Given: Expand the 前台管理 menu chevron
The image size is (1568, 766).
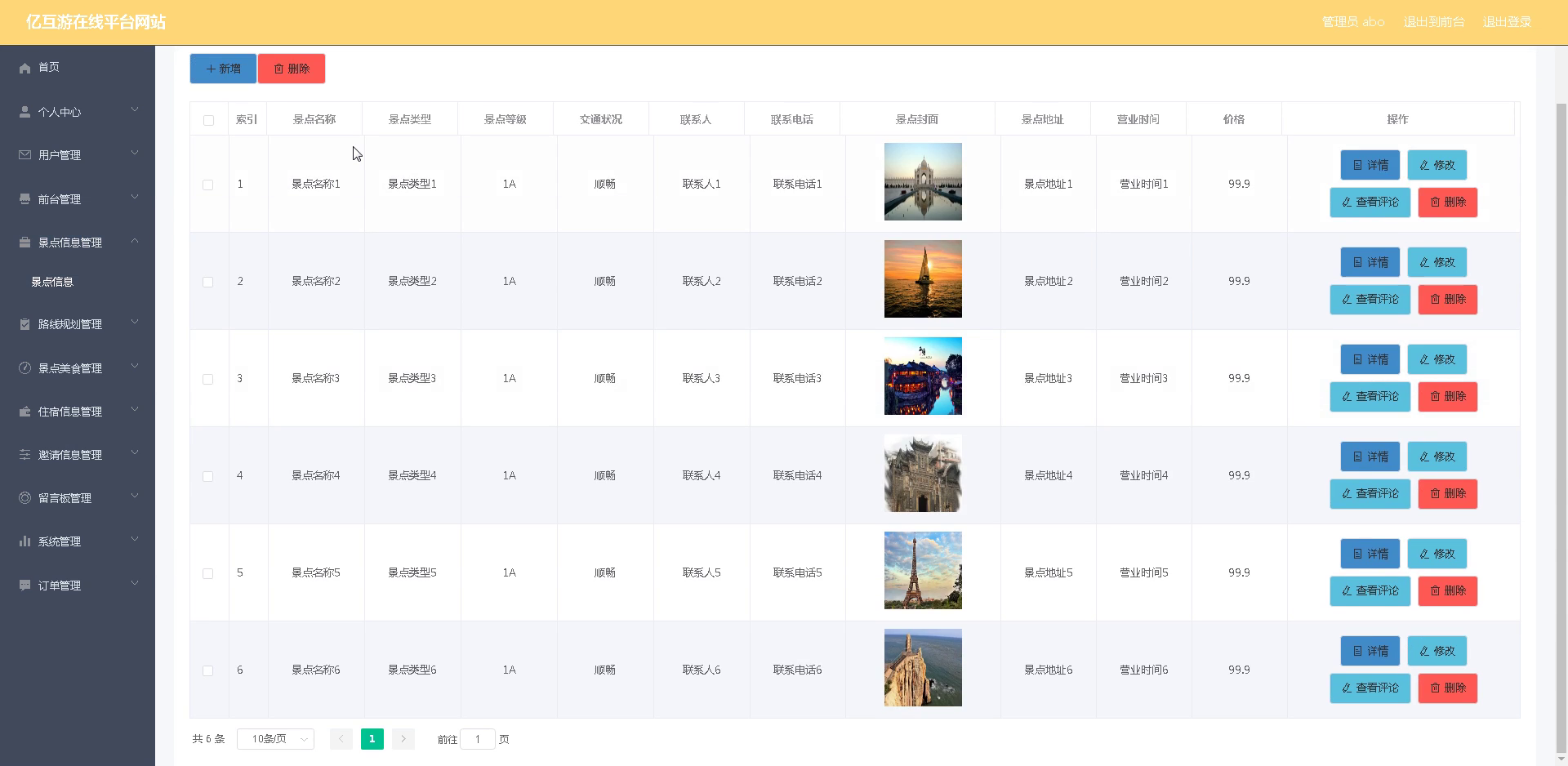Looking at the screenshot, I should click(135, 197).
